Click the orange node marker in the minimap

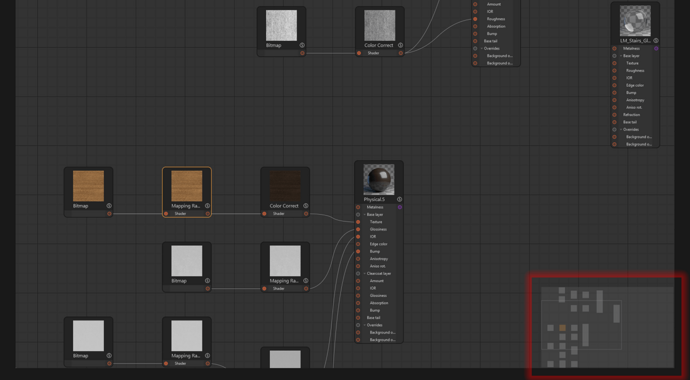(x=562, y=328)
